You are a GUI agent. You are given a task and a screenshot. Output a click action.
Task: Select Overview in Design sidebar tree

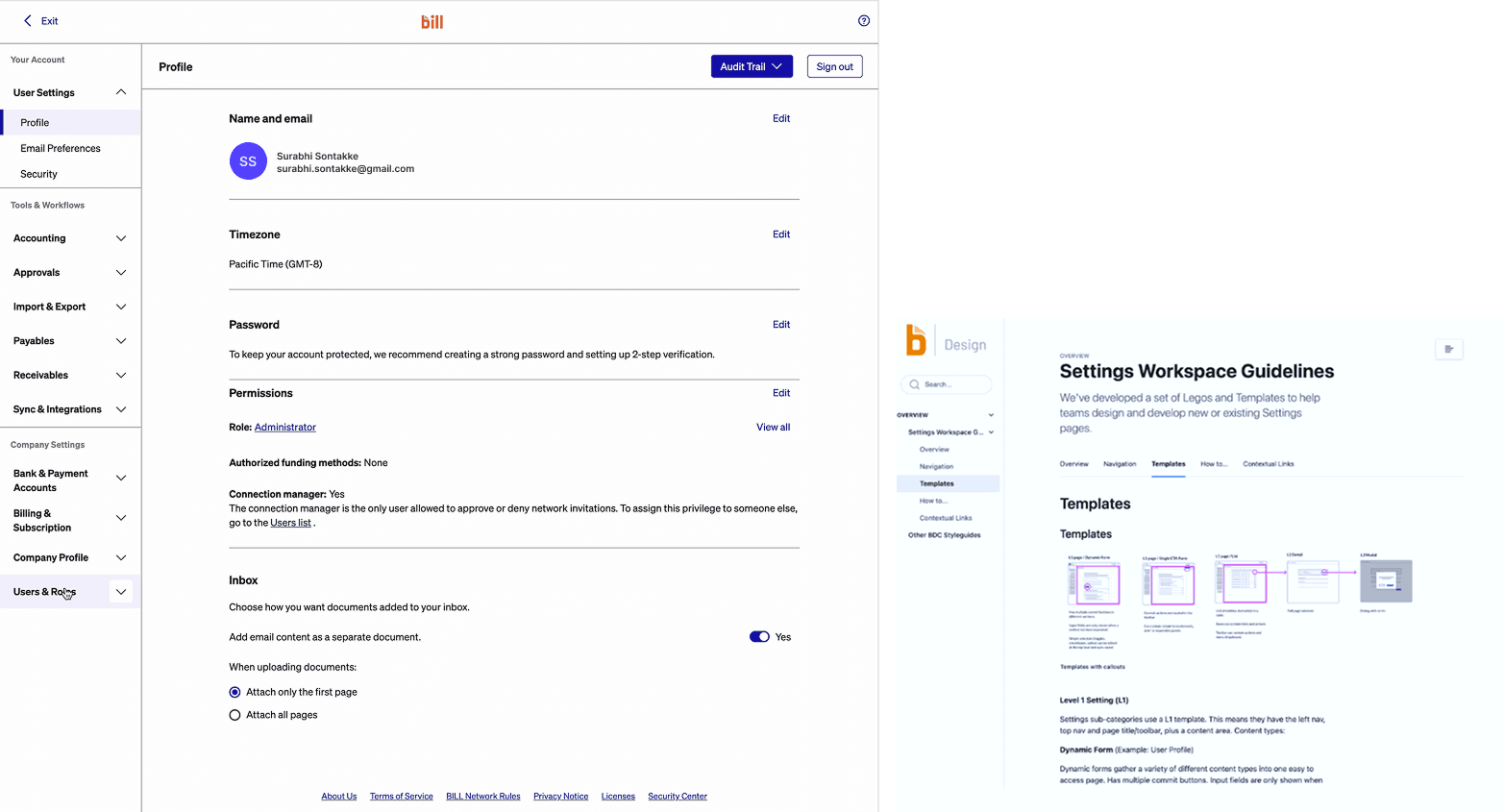pyautogui.click(x=934, y=450)
